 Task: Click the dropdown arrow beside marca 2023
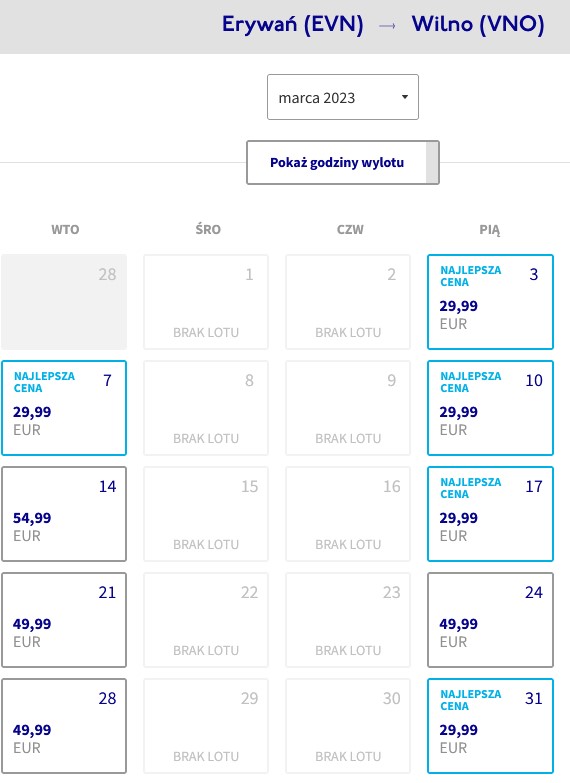(x=405, y=97)
